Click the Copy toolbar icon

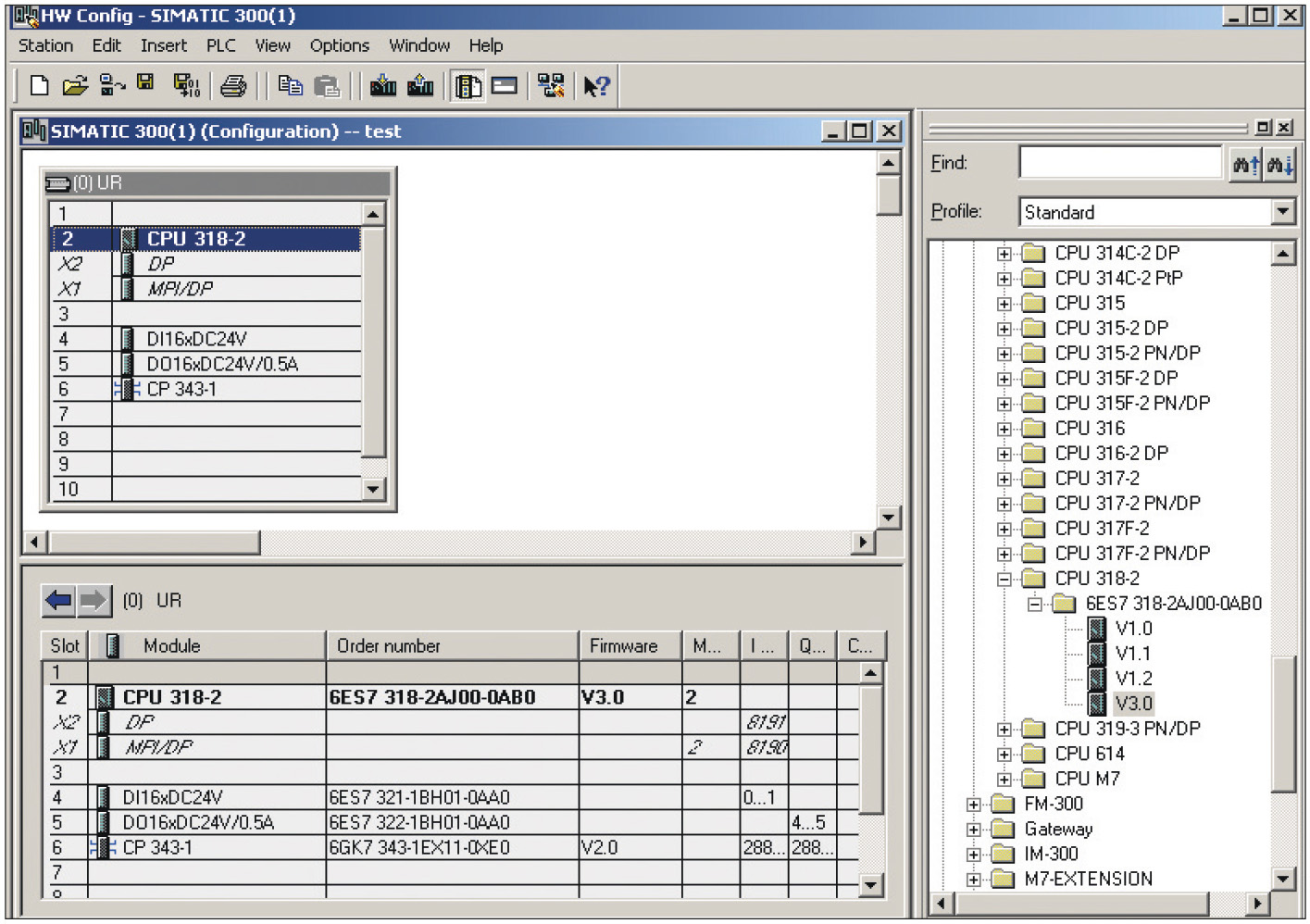pyautogui.click(x=291, y=86)
